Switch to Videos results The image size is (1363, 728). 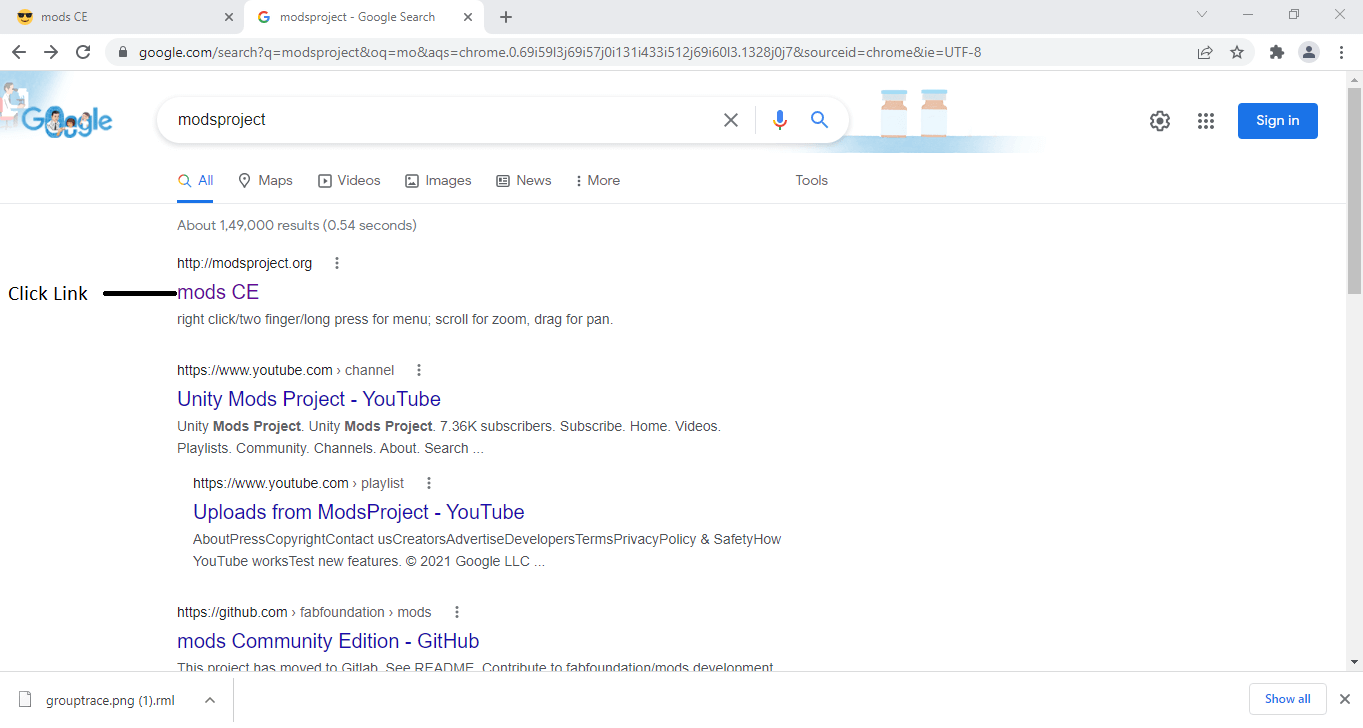pyautogui.click(x=349, y=181)
